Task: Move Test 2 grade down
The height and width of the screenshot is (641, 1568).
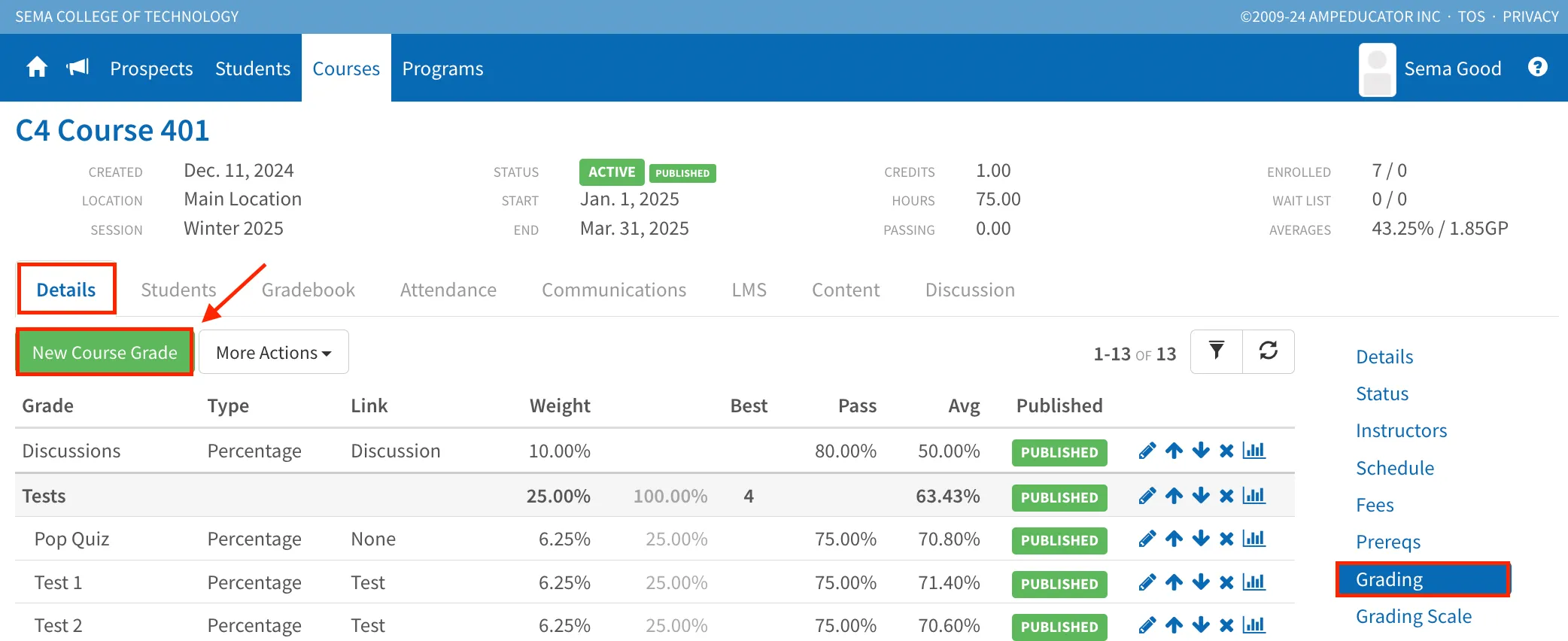Action: tap(1201, 625)
